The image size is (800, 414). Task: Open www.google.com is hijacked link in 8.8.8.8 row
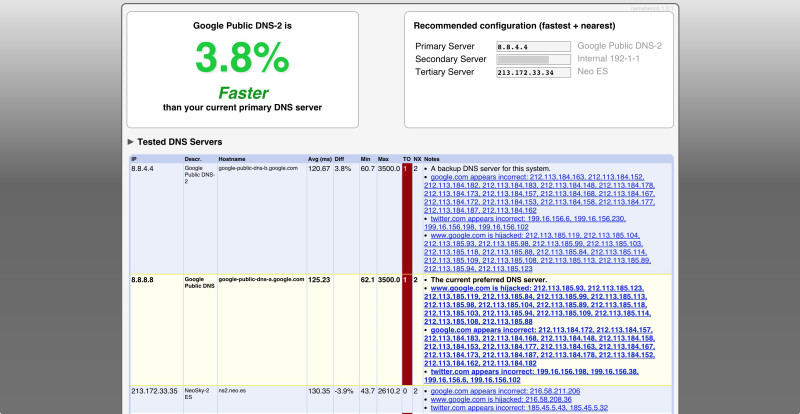[x=537, y=305]
